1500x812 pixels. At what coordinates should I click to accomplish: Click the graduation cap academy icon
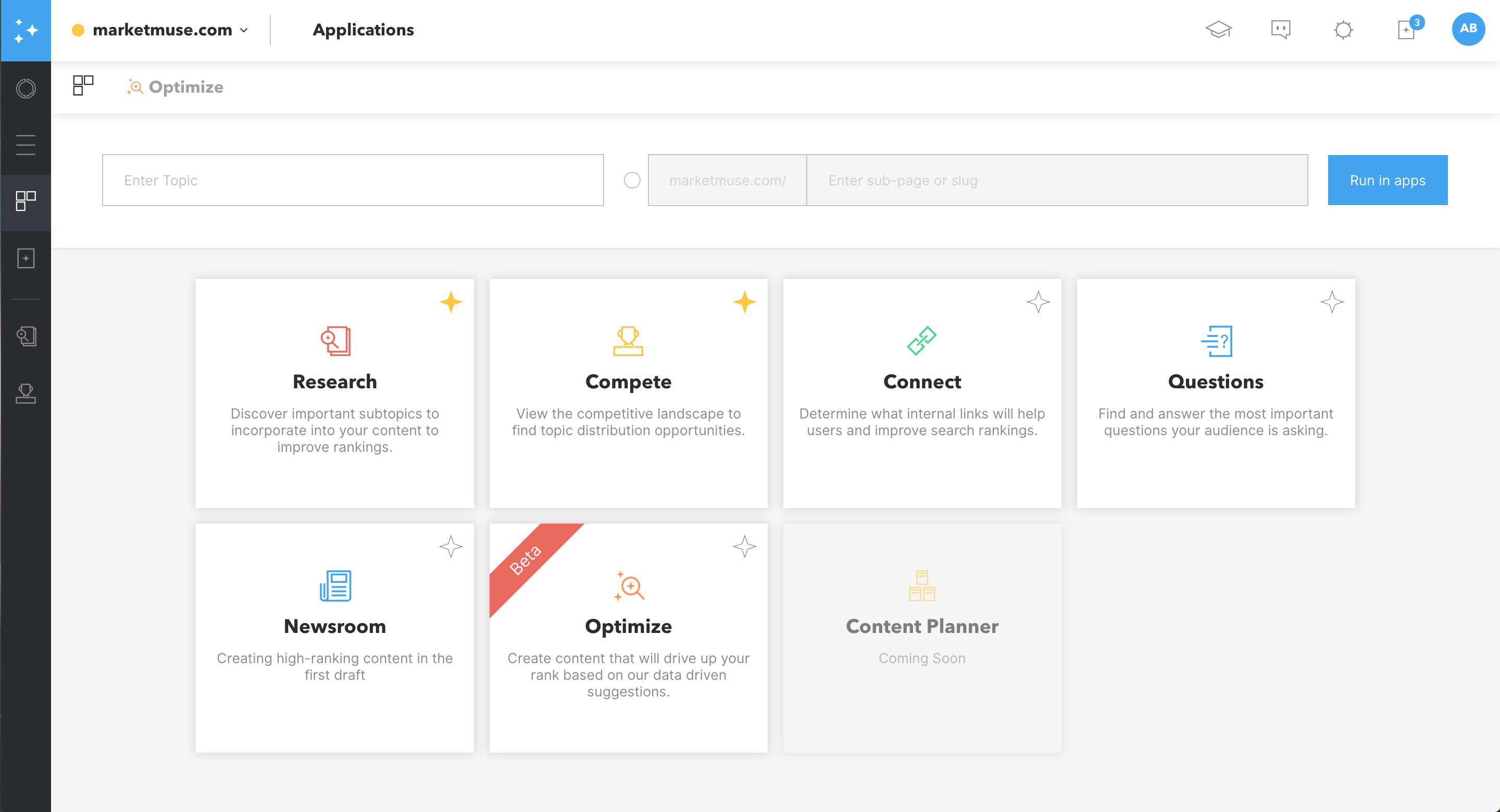1218,29
